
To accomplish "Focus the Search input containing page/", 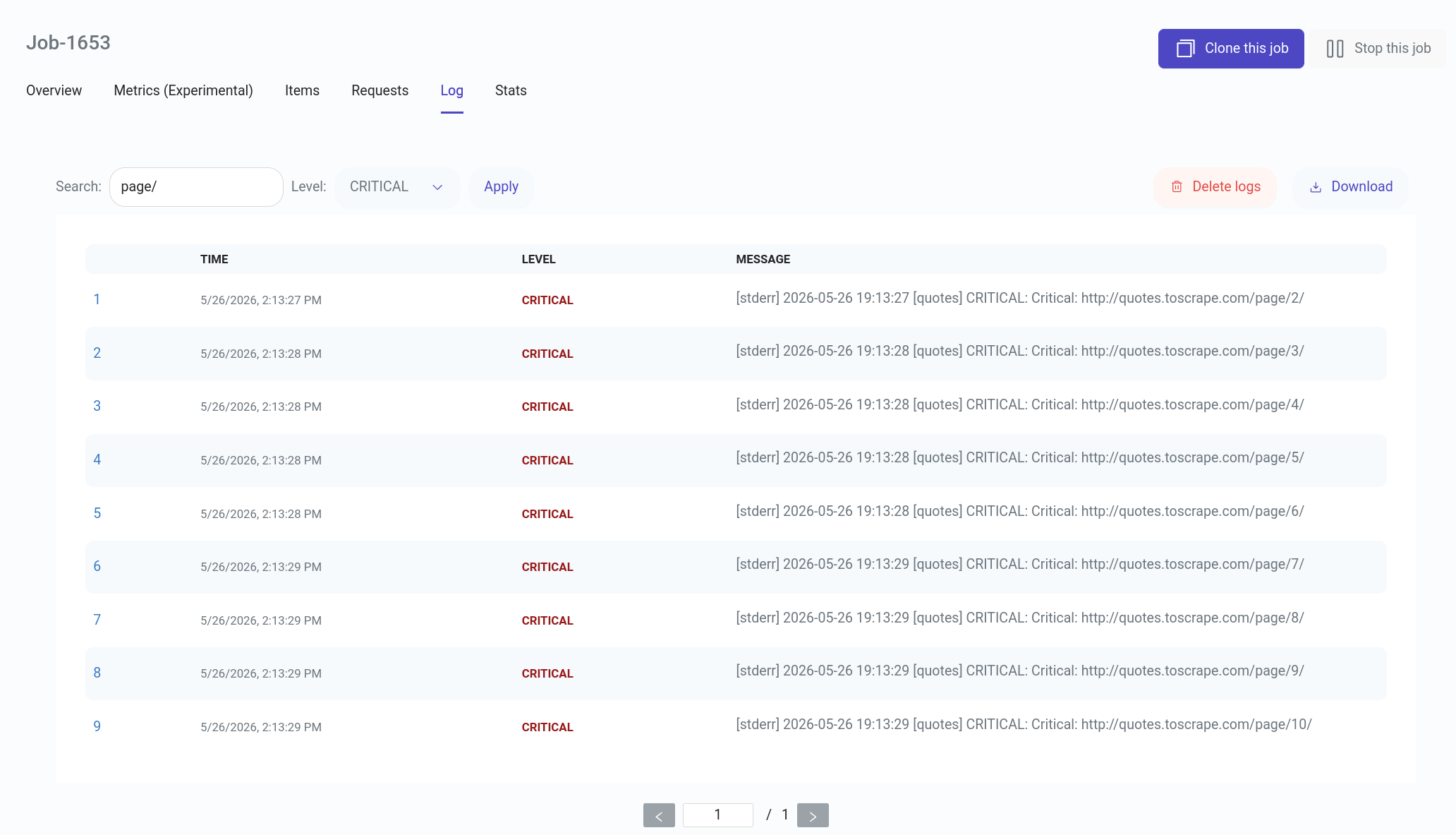I will click(196, 187).
